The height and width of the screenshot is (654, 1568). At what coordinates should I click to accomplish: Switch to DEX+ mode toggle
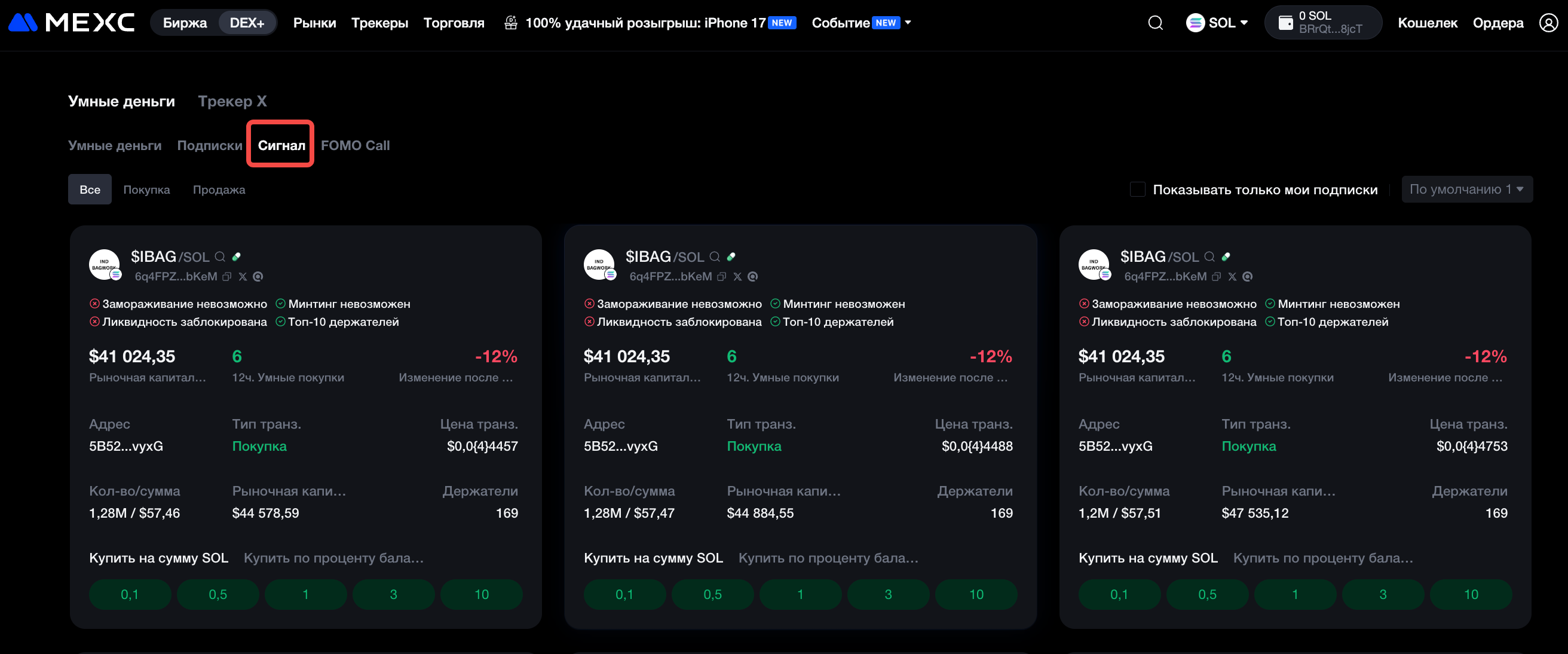(247, 23)
